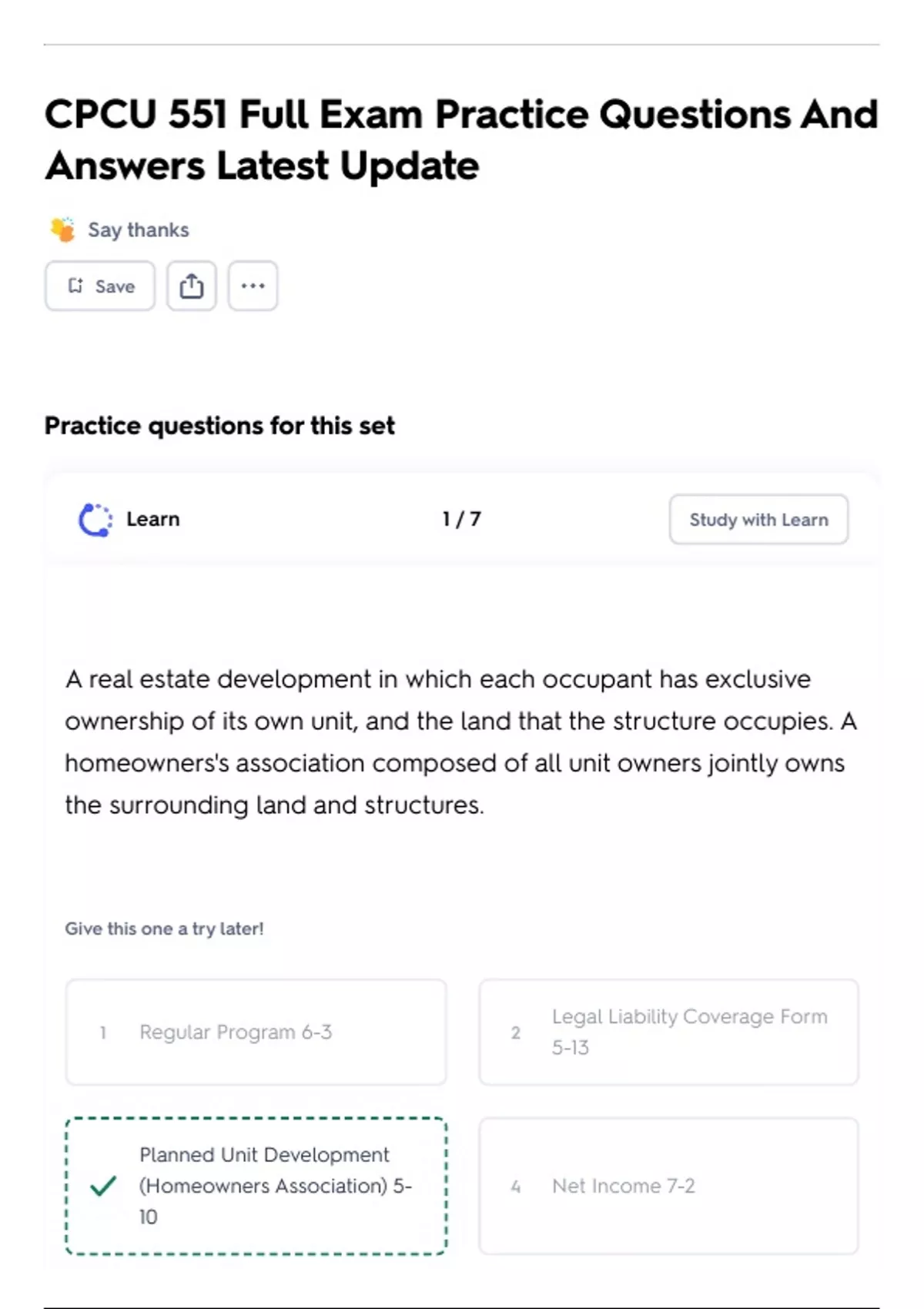Click the Practice questions for this set heading
This screenshot has width=924, height=1309.
tap(219, 426)
